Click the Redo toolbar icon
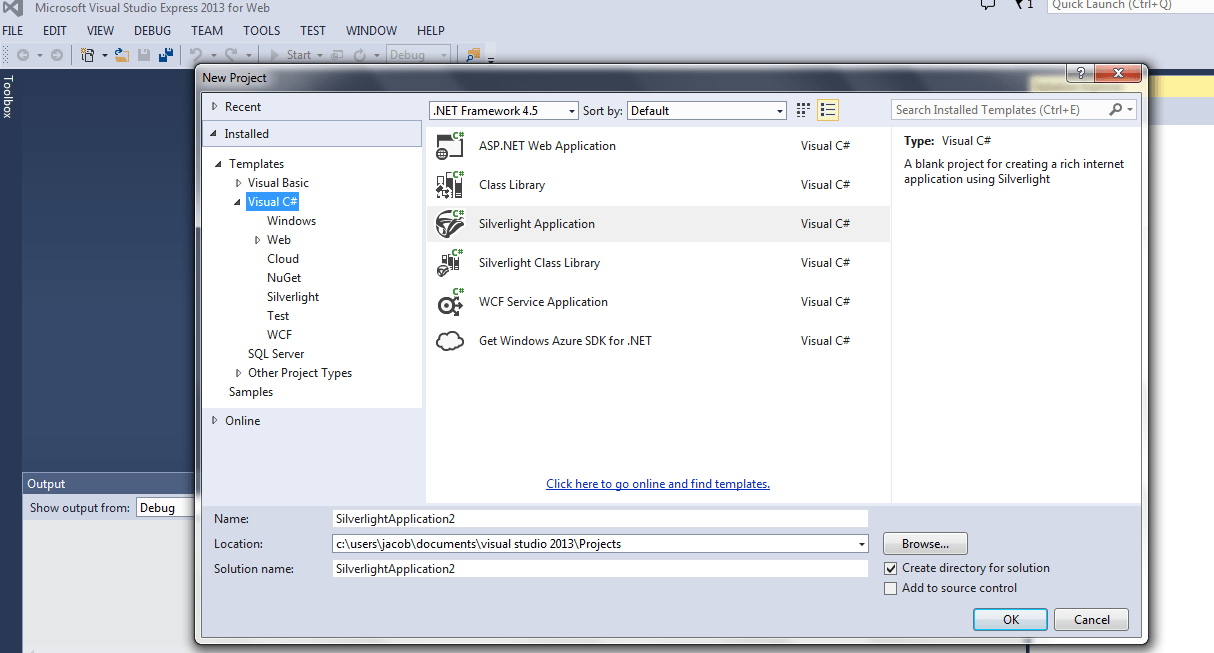The height and width of the screenshot is (653, 1214). click(x=231, y=55)
